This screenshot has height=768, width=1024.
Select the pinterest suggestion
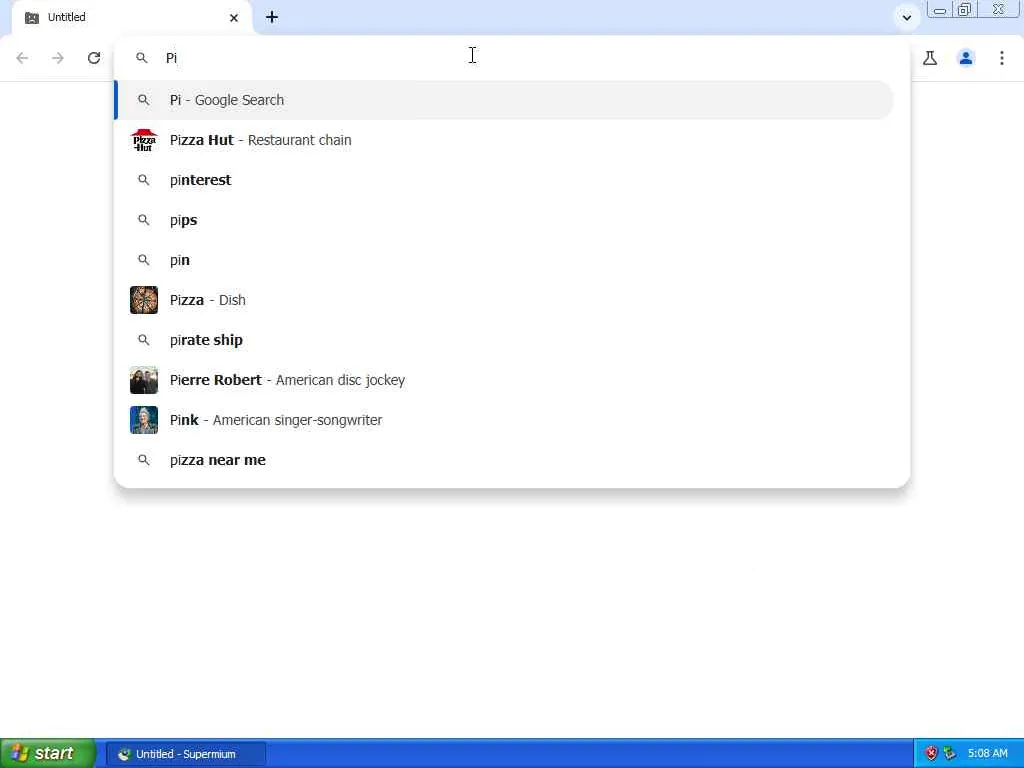coord(504,180)
